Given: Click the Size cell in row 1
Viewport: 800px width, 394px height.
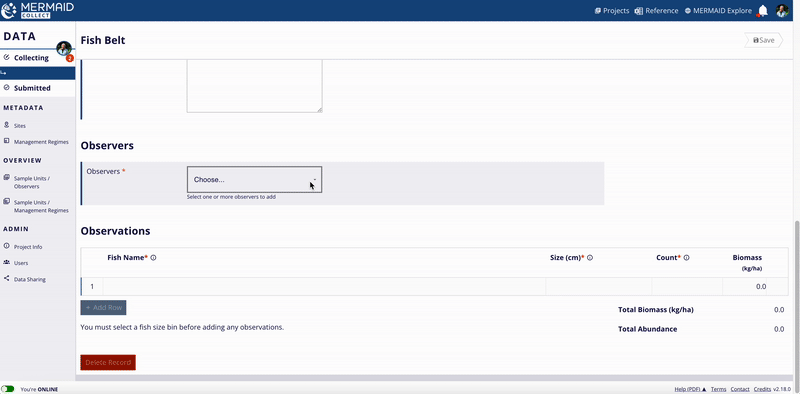Looking at the screenshot, I should [x=598, y=286].
